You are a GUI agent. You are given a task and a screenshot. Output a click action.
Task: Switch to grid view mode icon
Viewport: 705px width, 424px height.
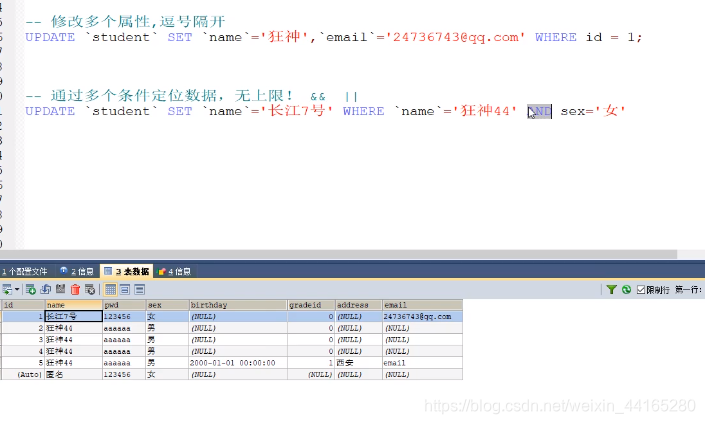coord(110,290)
